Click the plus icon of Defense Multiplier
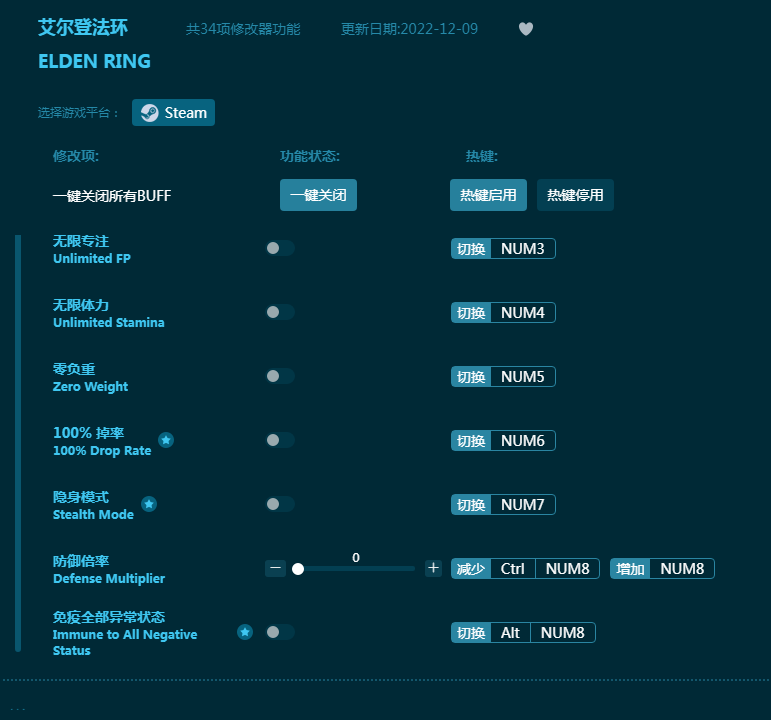Image resolution: width=771 pixels, height=720 pixels. [x=433, y=568]
